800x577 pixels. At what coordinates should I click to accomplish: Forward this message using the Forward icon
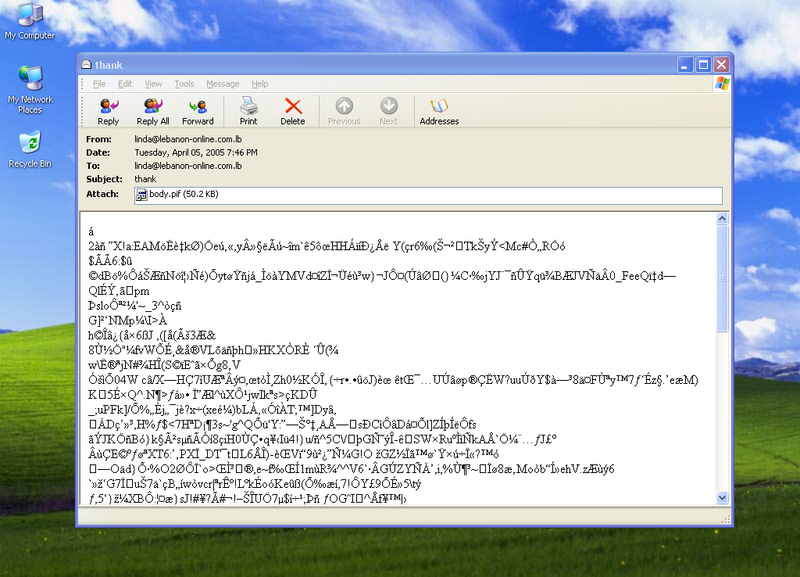[197, 106]
